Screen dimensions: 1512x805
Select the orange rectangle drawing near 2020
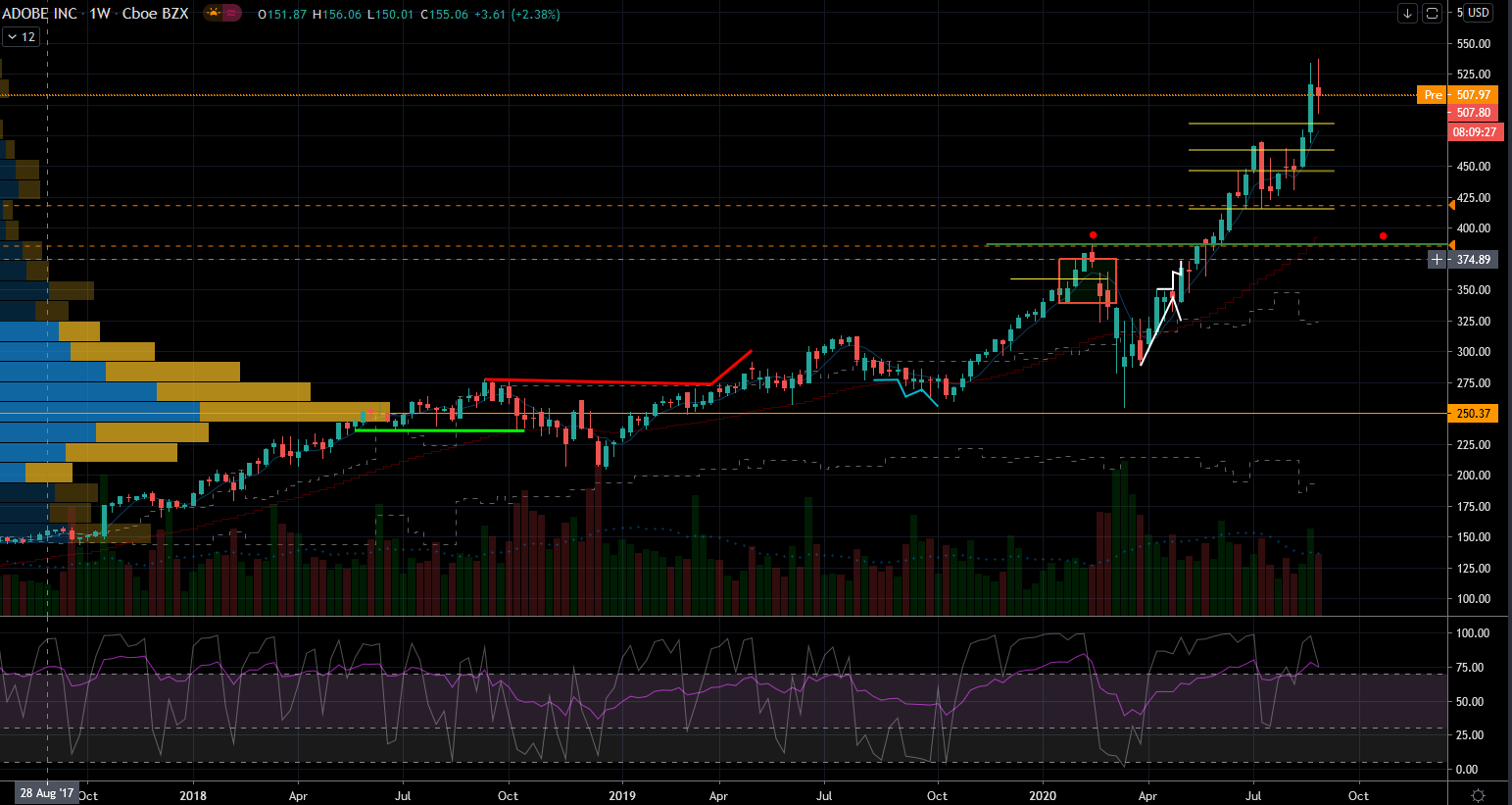(1088, 281)
